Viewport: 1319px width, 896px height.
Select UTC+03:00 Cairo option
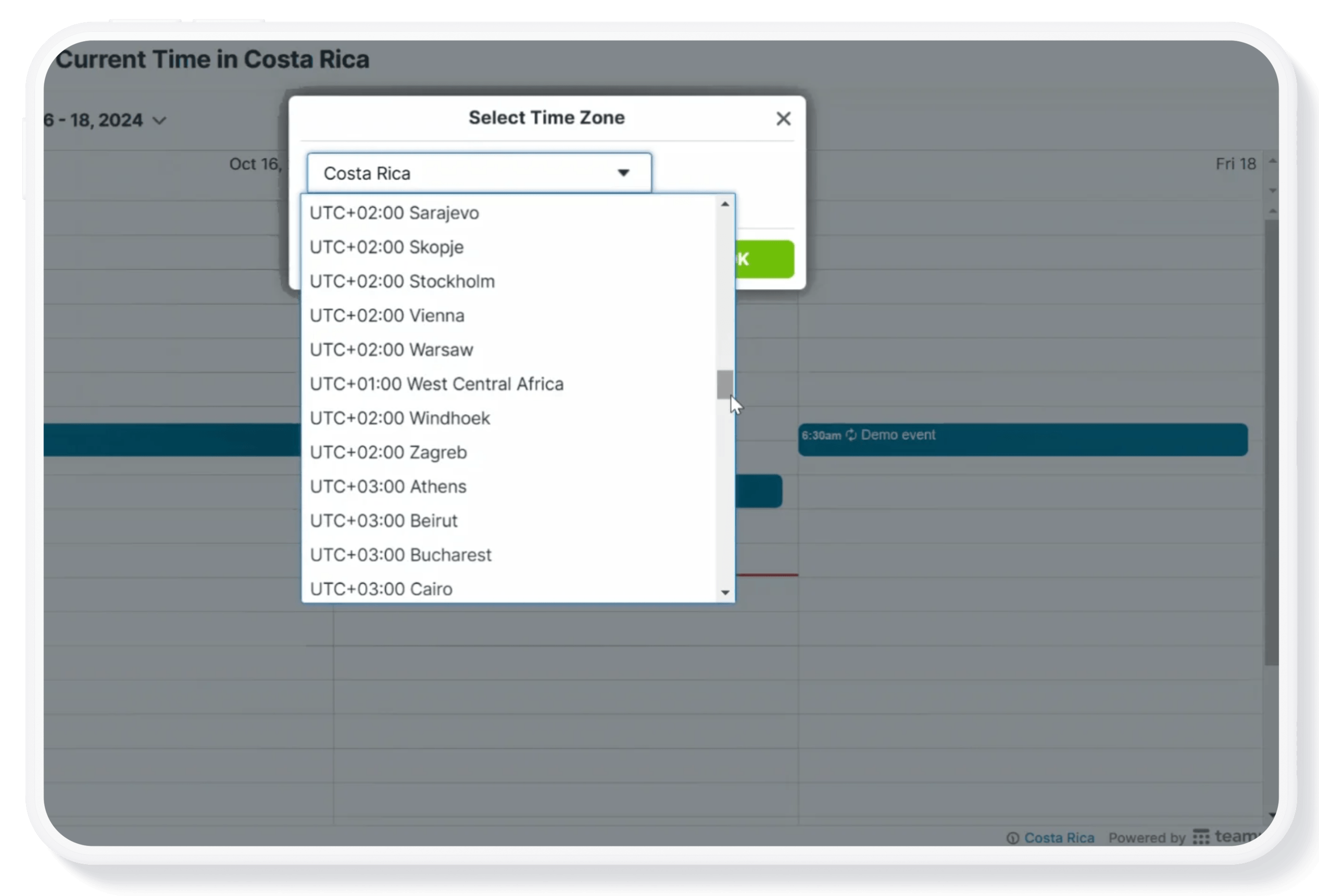pos(509,588)
